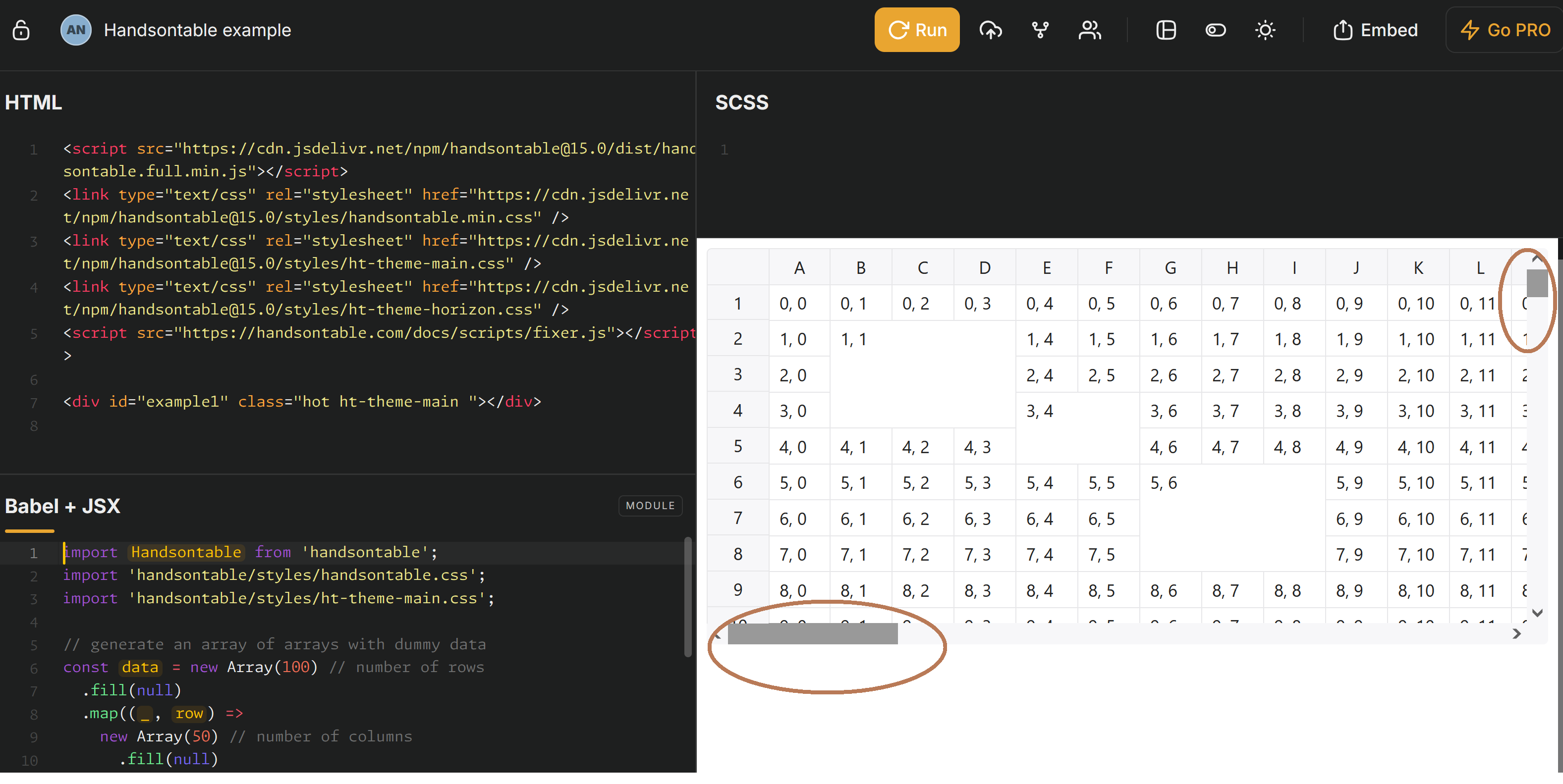Click the grey horizontal scrollbar thumb of the table
The height and width of the screenshot is (784, 1563).
(812, 633)
